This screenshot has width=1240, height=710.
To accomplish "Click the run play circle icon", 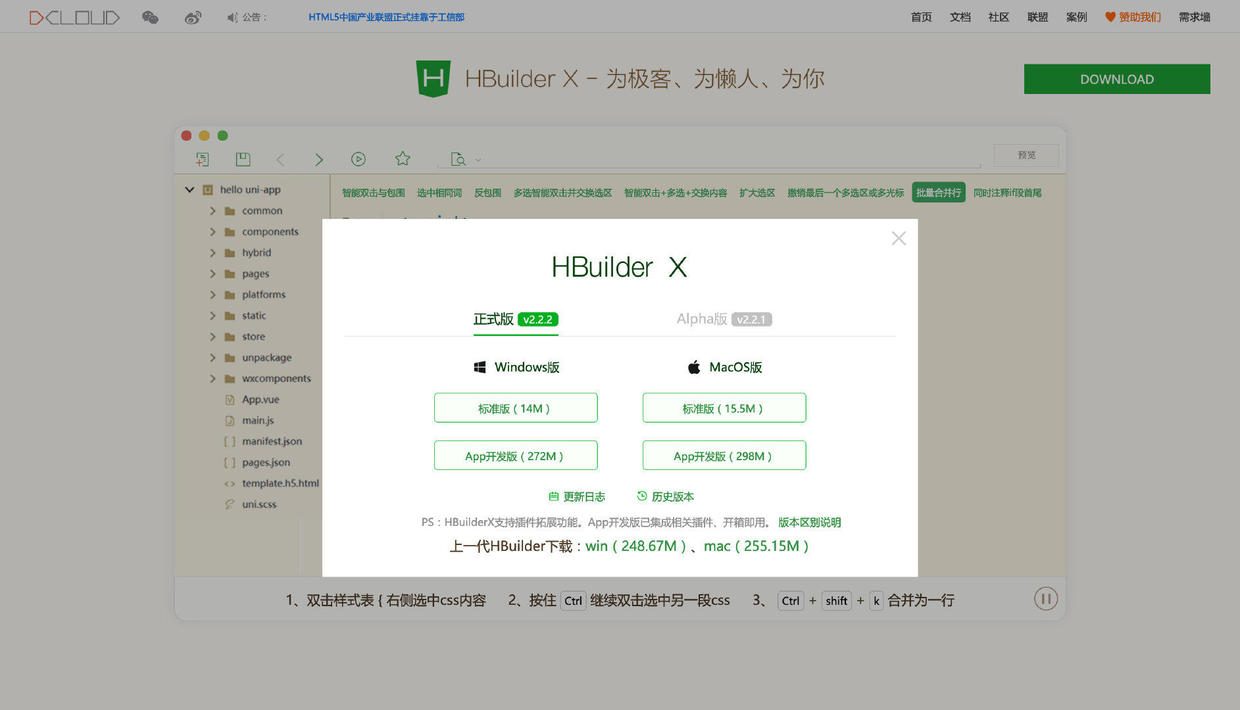I will click(x=358, y=159).
